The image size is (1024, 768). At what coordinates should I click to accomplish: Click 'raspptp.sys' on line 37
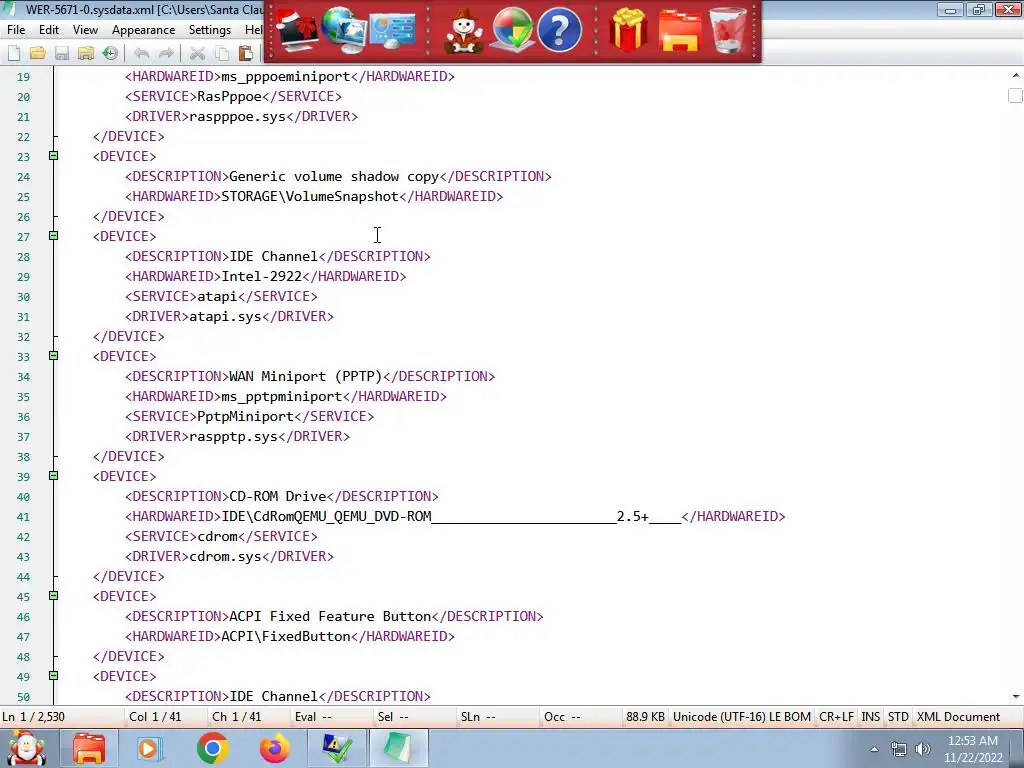tap(233, 436)
